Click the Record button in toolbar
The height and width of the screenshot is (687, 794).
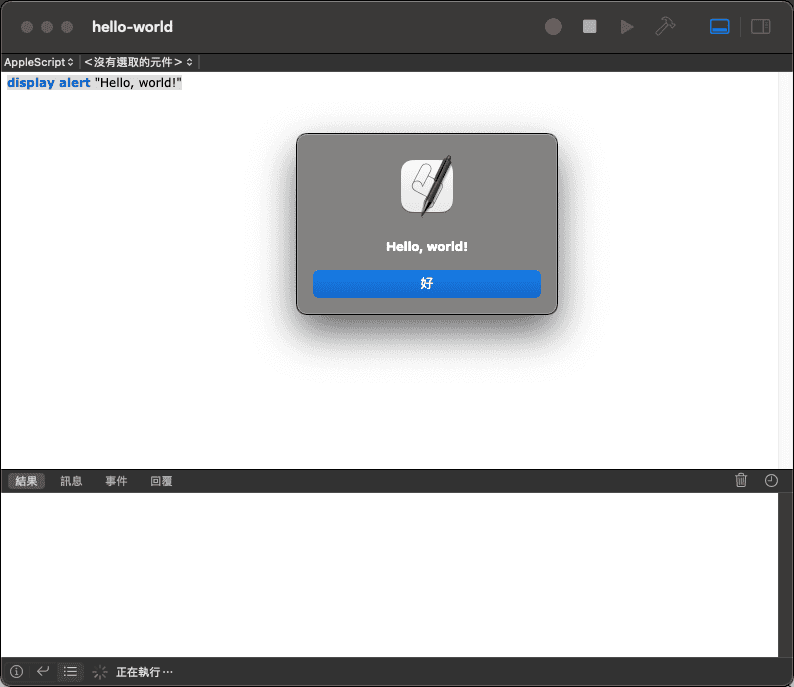click(x=553, y=27)
